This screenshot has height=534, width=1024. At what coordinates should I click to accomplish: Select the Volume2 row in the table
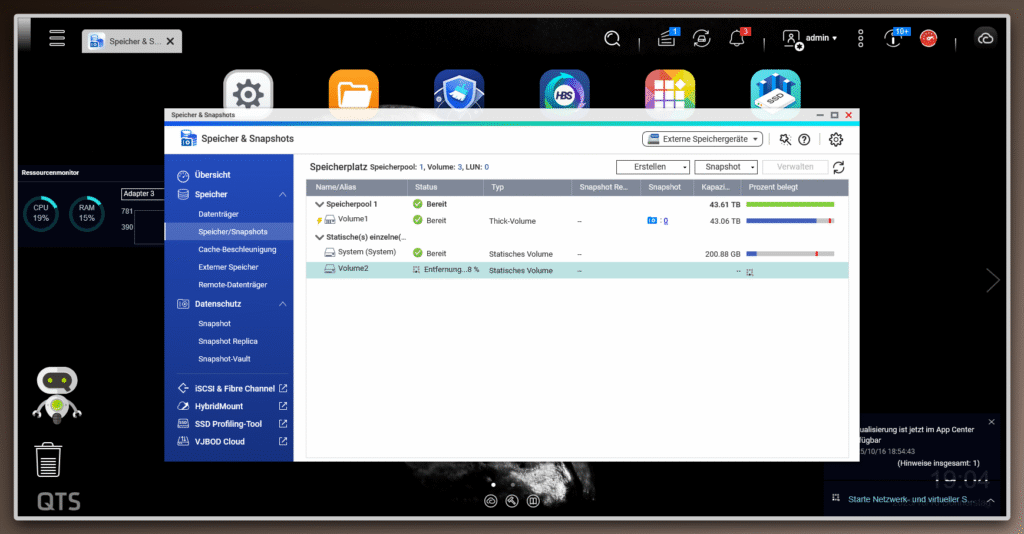coord(500,270)
